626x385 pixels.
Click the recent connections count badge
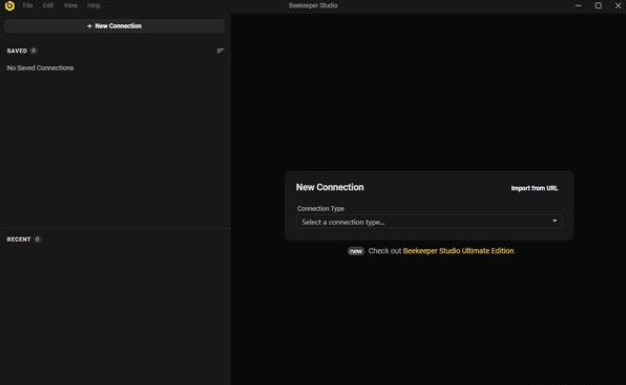(x=37, y=239)
